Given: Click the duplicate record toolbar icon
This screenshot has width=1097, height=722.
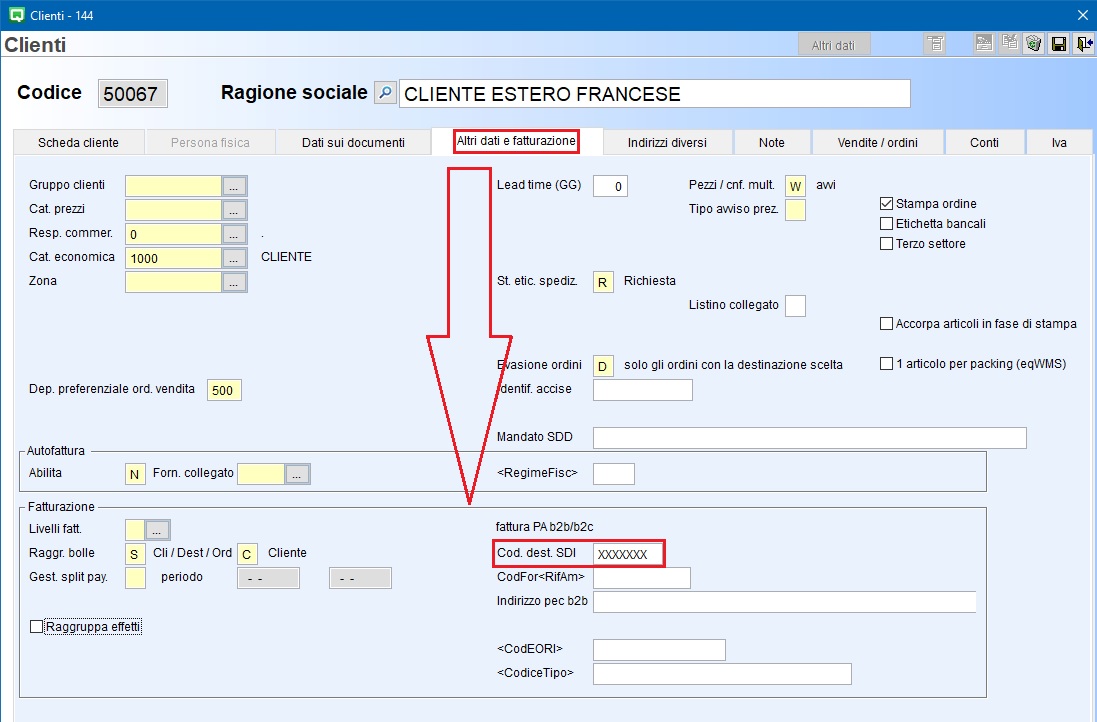Looking at the screenshot, I should pos(1009,44).
